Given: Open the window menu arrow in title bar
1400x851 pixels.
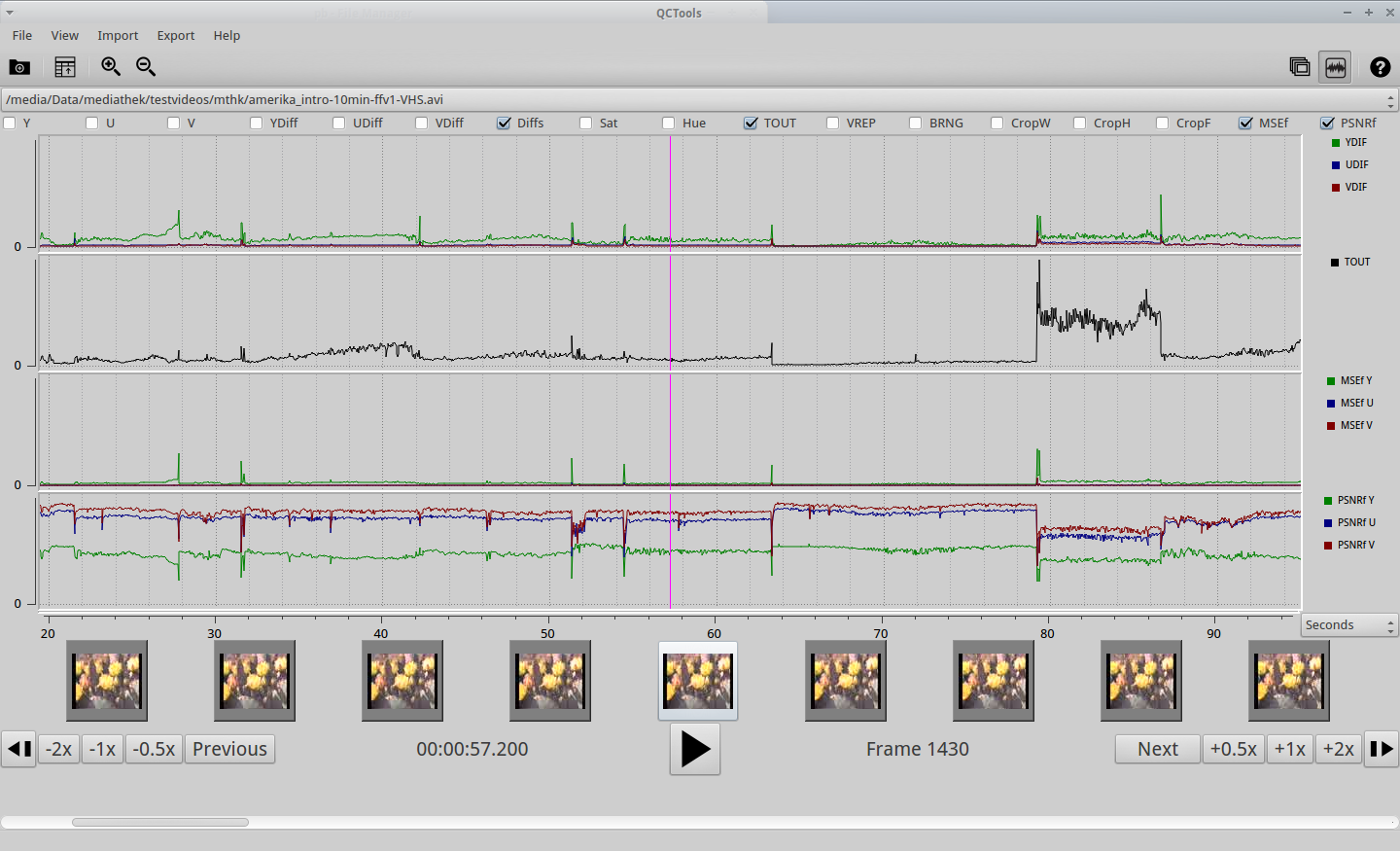Looking at the screenshot, I should (x=10, y=13).
